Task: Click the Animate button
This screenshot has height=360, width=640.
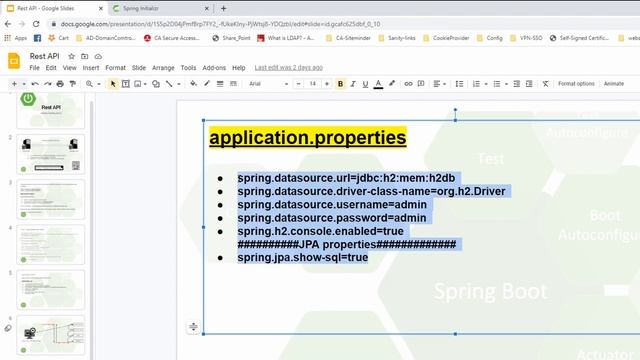Action: click(x=613, y=84)
